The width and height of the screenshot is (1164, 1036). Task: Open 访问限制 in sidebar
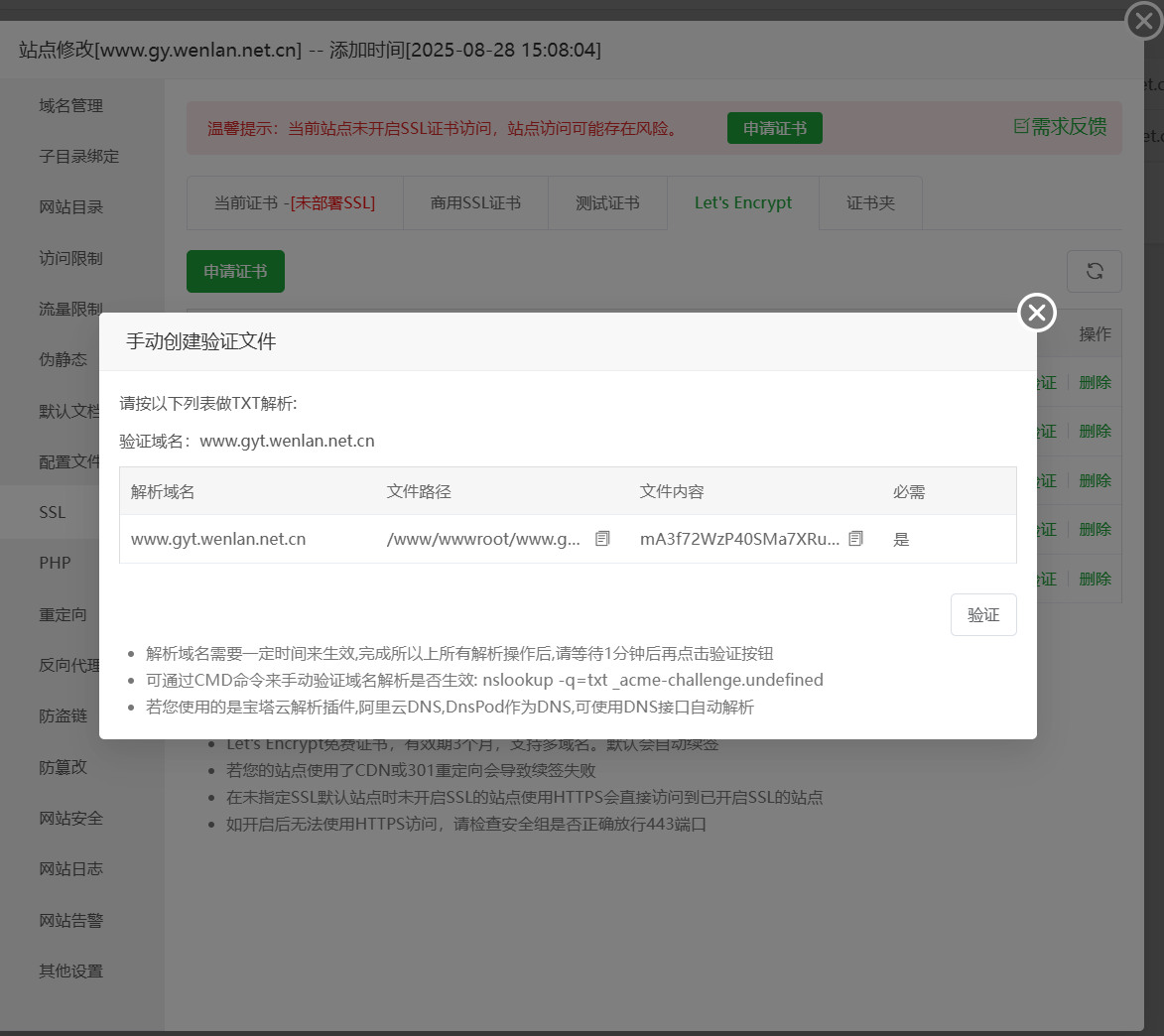[70, 258]
